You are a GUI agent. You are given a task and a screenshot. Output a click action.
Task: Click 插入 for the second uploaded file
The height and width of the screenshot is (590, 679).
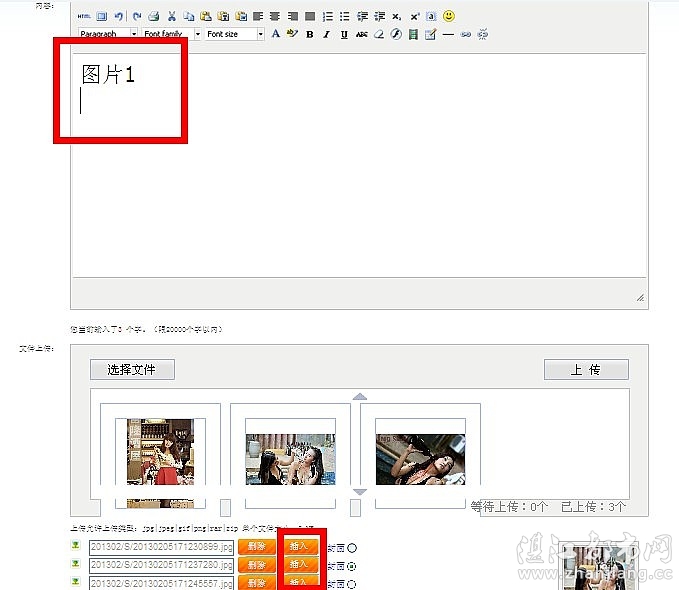(x=300, y=565)
